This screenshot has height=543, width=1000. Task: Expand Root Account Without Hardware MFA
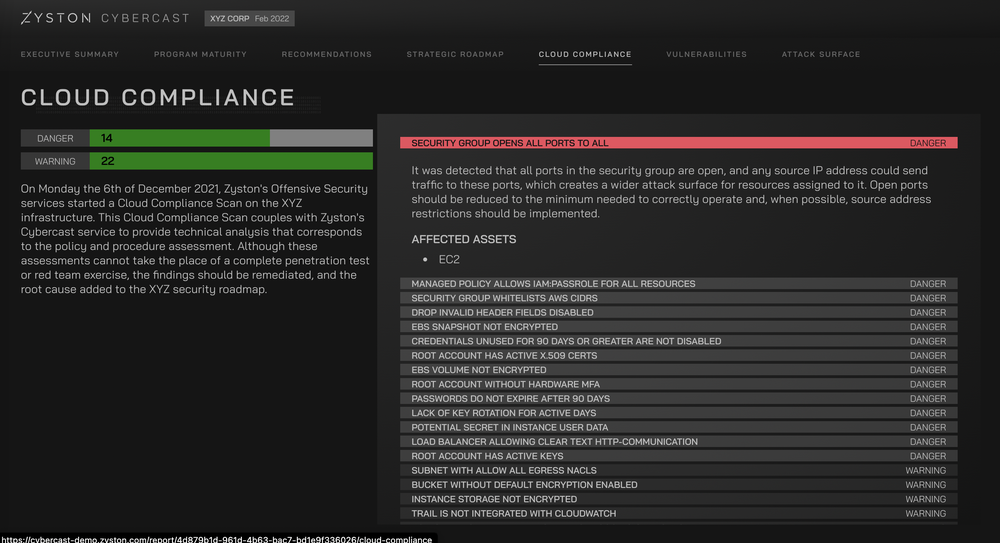(x=679, y=384)
